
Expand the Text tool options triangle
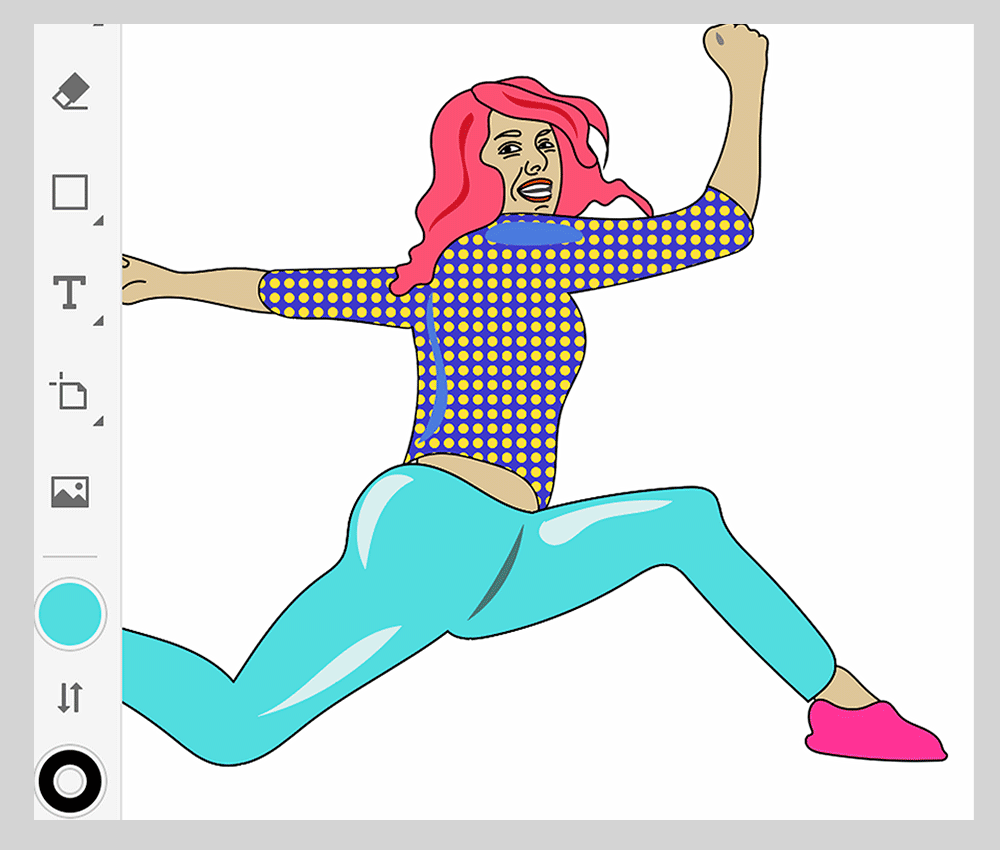click(98, 321)
